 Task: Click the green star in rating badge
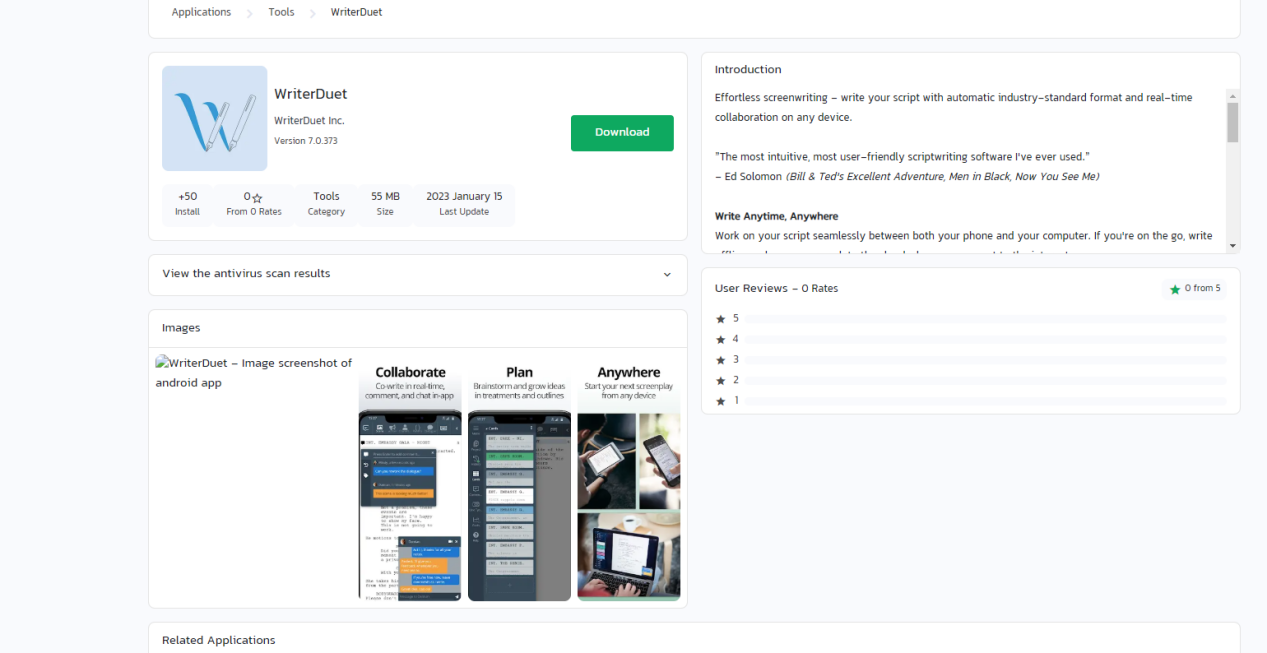pos(1175,289)
